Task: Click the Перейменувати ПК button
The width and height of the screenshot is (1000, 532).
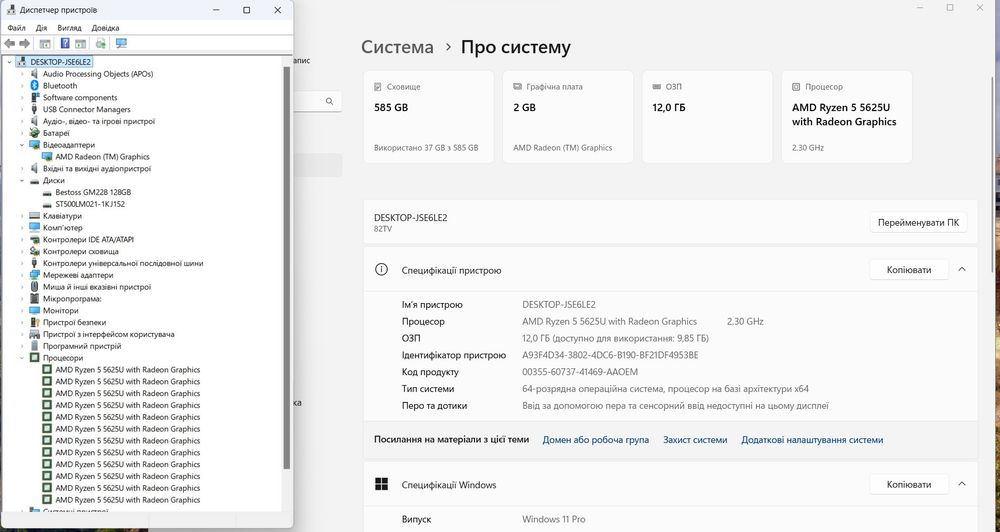Action: click(x=918, y=223)
